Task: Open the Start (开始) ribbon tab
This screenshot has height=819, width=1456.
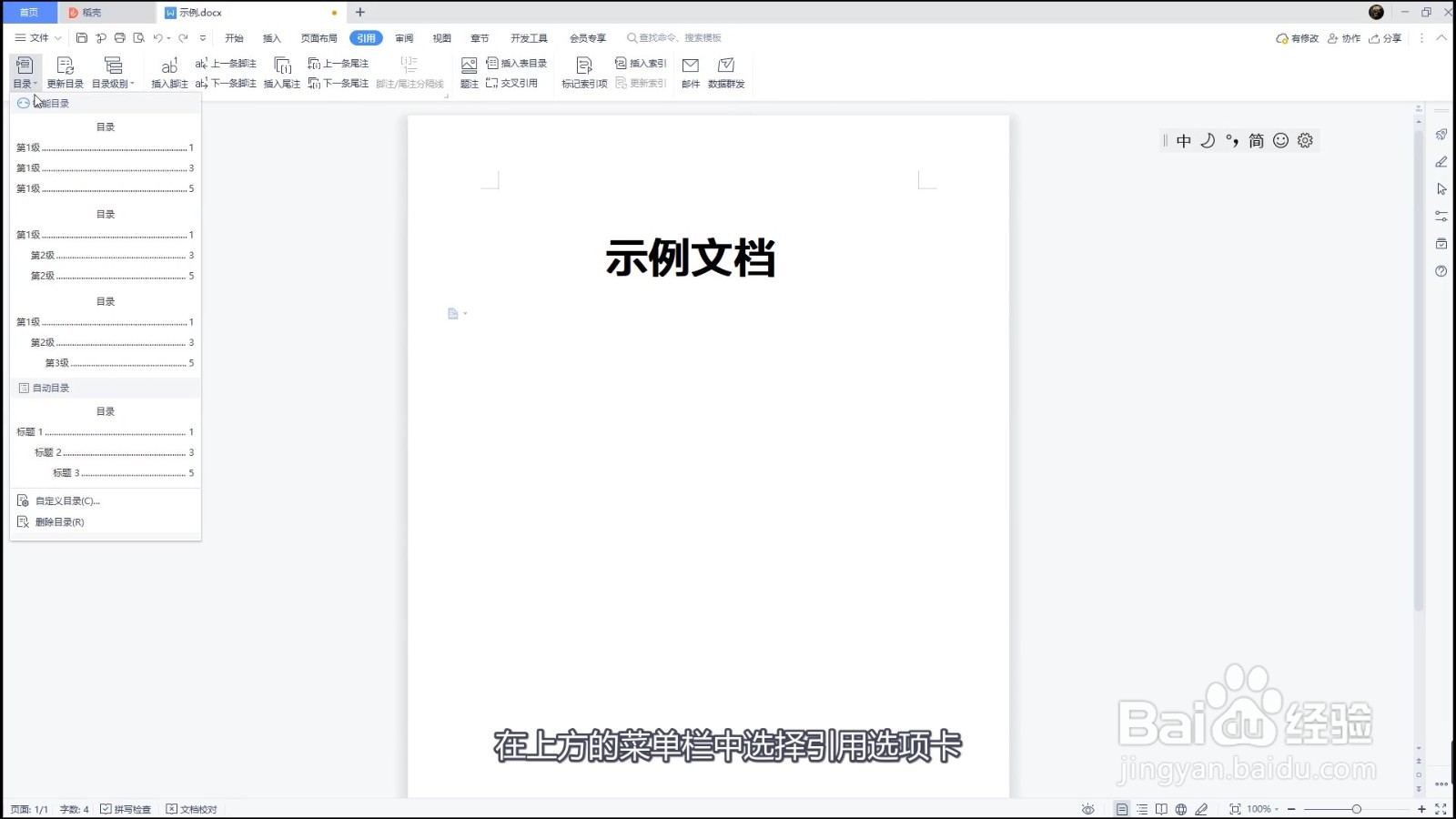Action: (x=234, y=38)
